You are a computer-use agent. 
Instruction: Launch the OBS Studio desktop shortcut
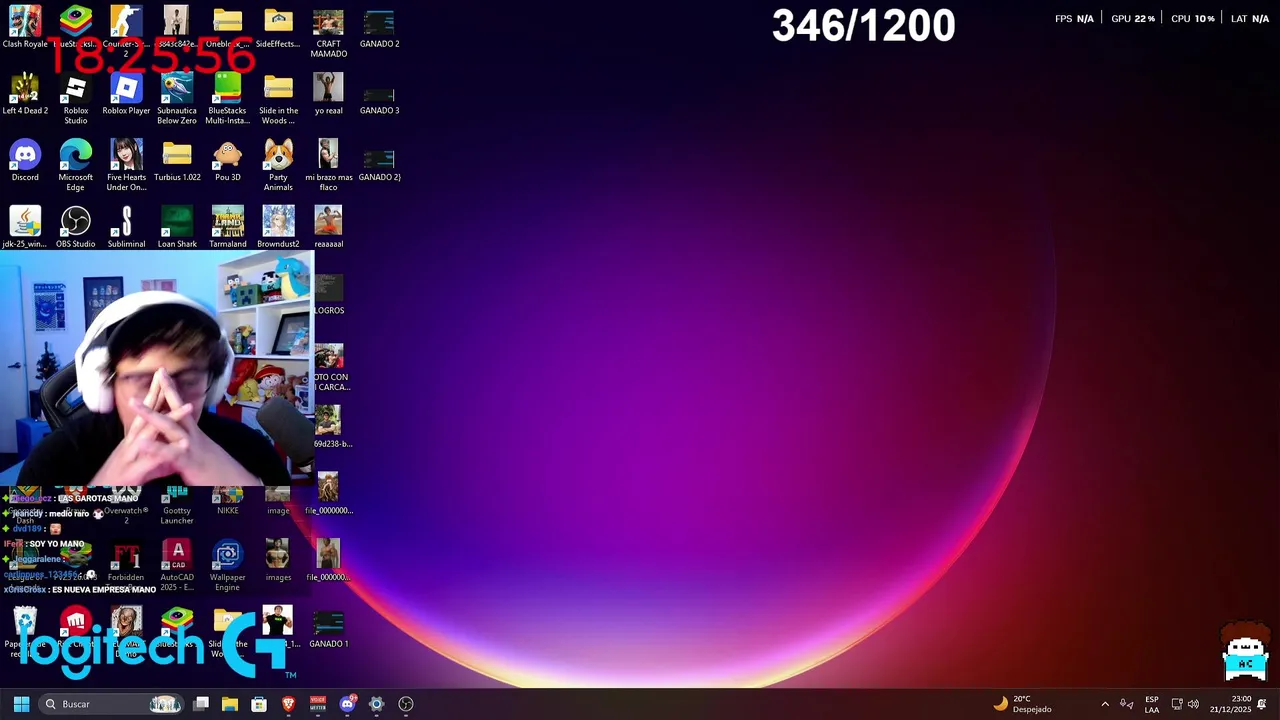[x=76, y=228]
